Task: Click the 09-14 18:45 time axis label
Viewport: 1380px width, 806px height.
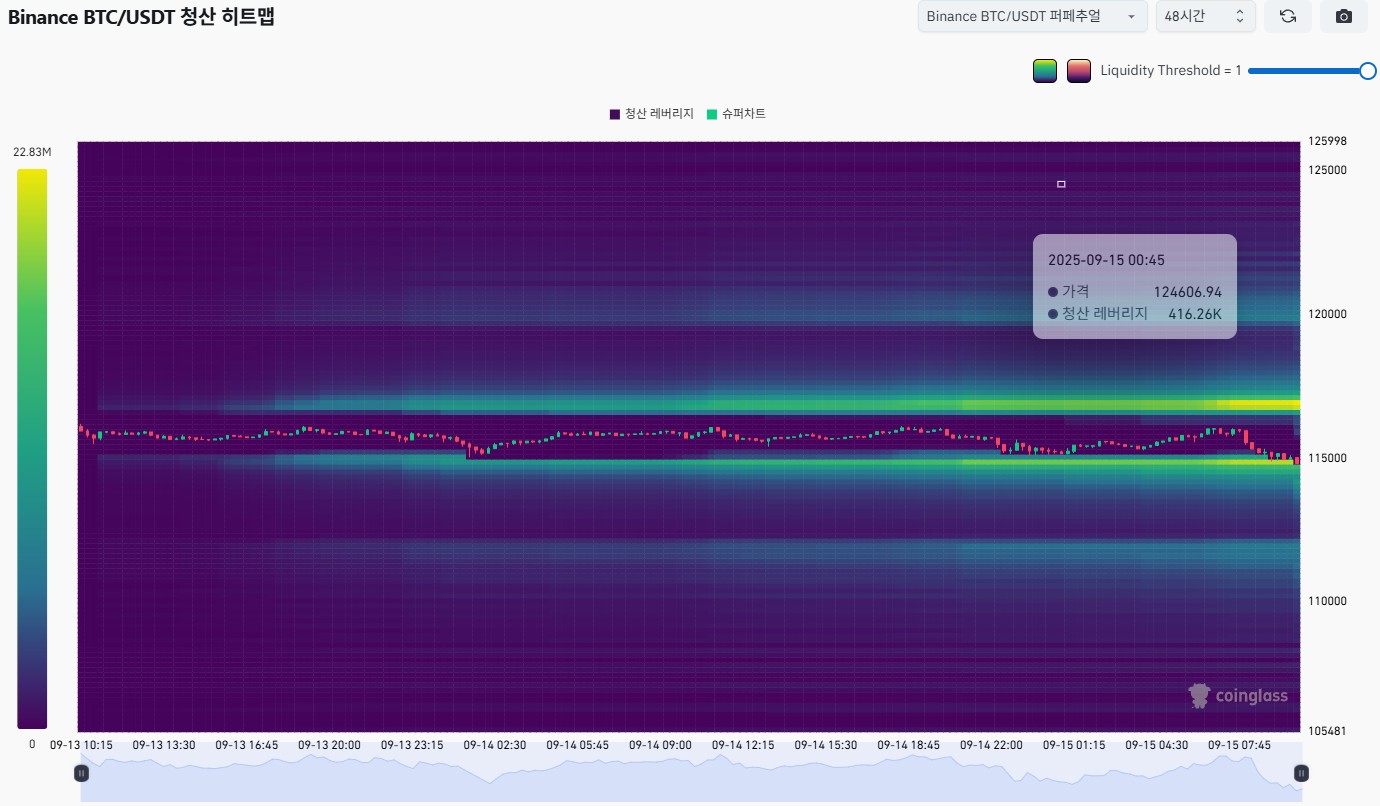Action: point(908,745)
